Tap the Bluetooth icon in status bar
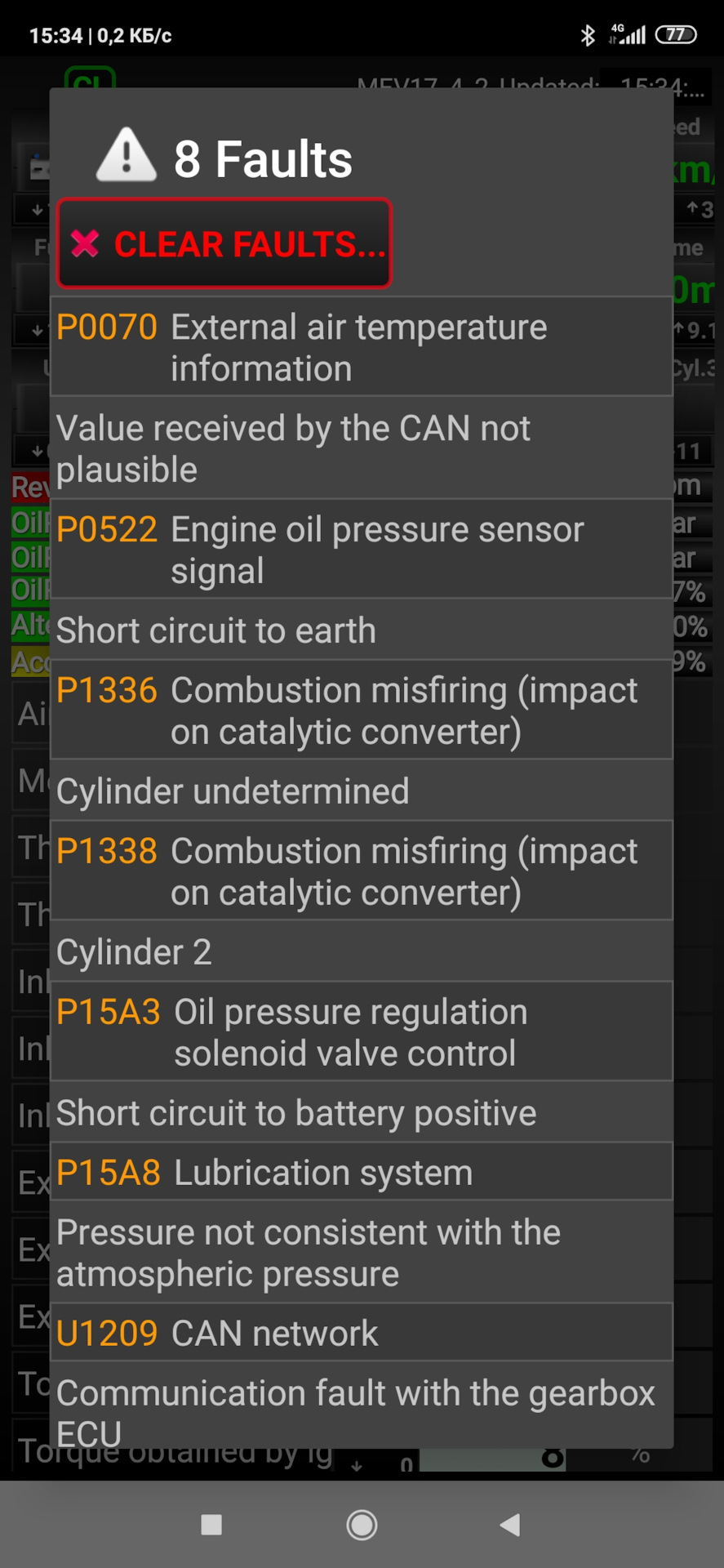This screenshot has height=1568, width=724. tap(588, 35)
